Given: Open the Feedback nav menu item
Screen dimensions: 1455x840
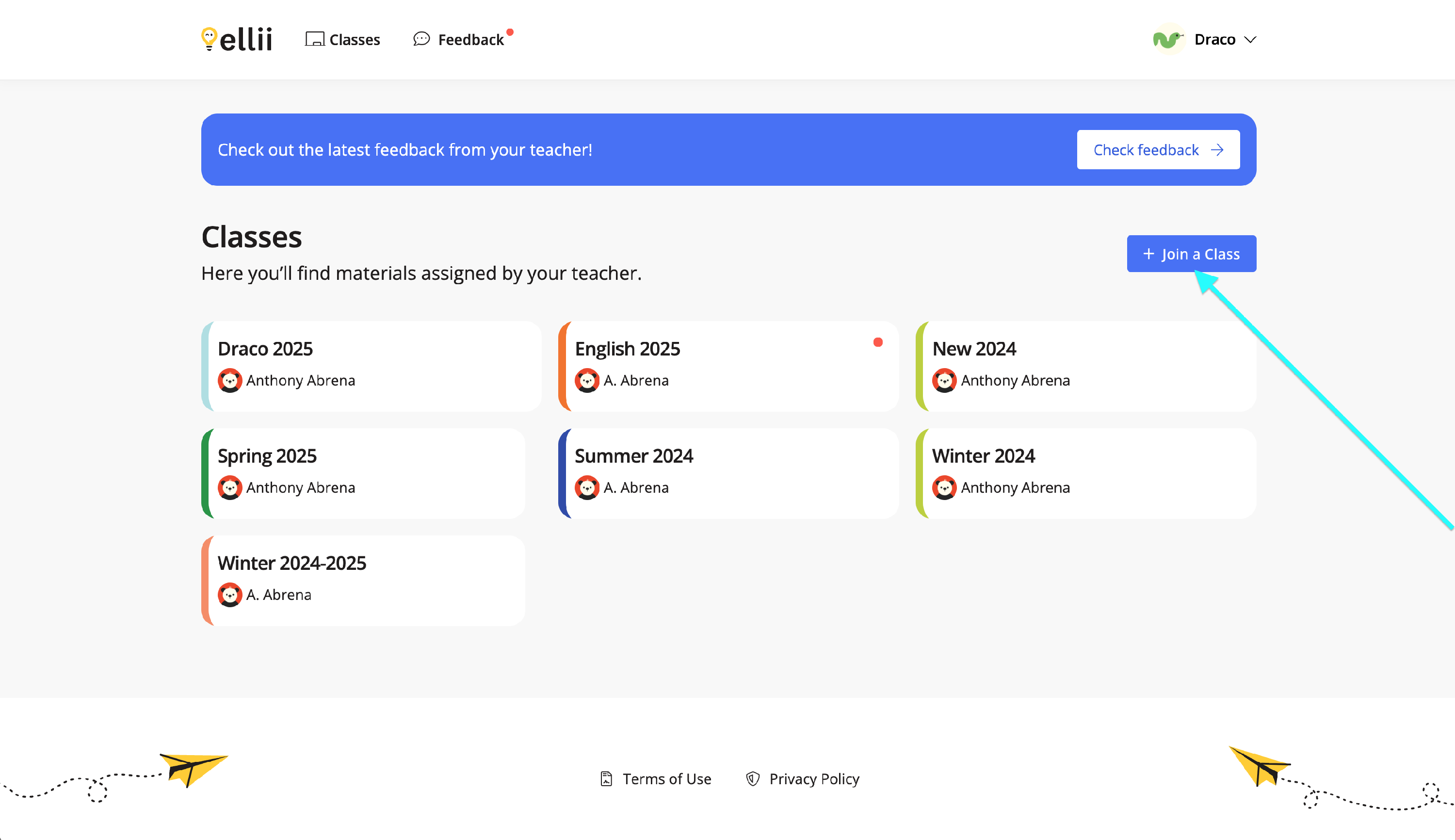Looking at the screenshot, I should pos(470,40).
